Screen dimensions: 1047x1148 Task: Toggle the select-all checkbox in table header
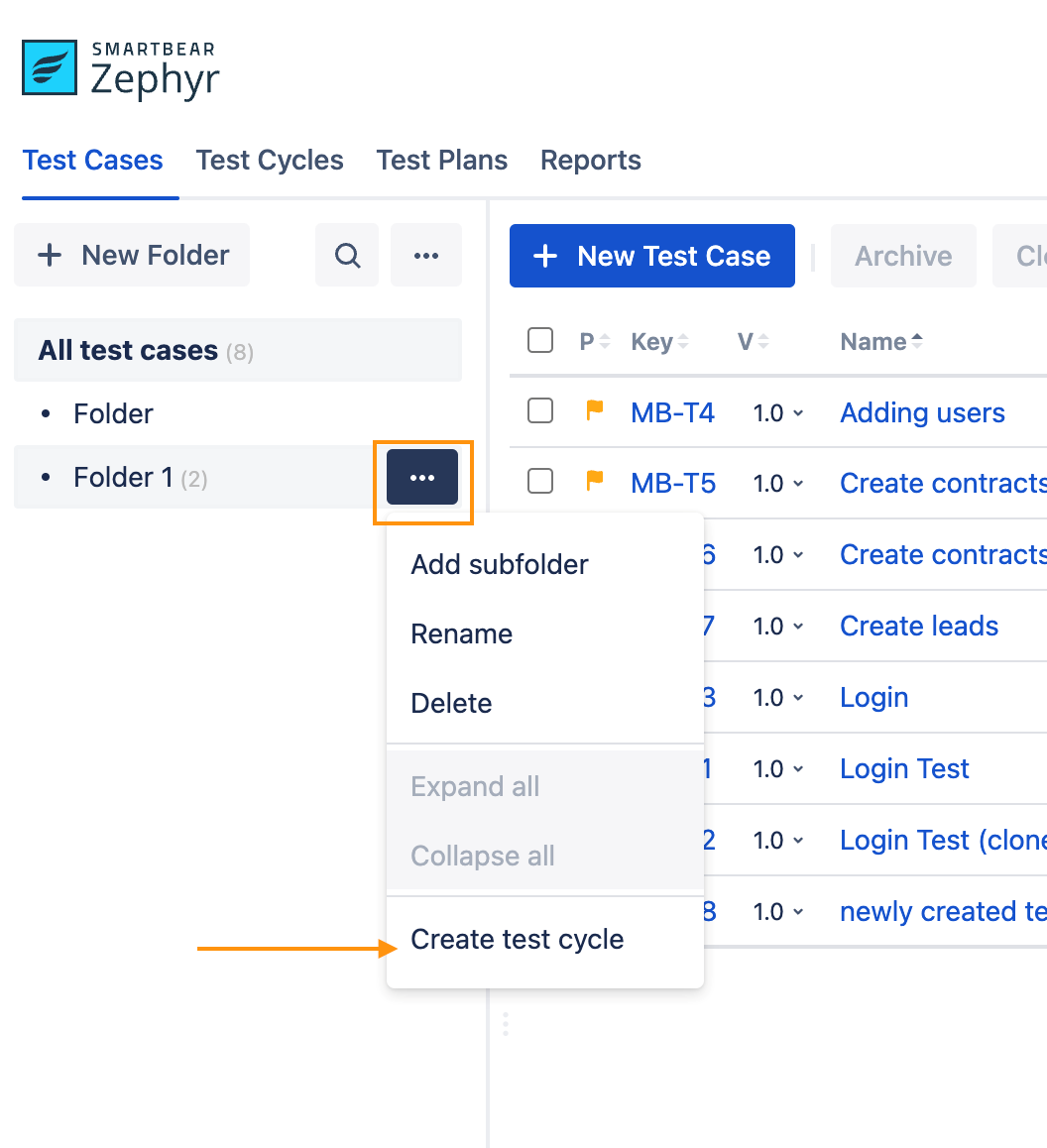click(540, 341)
